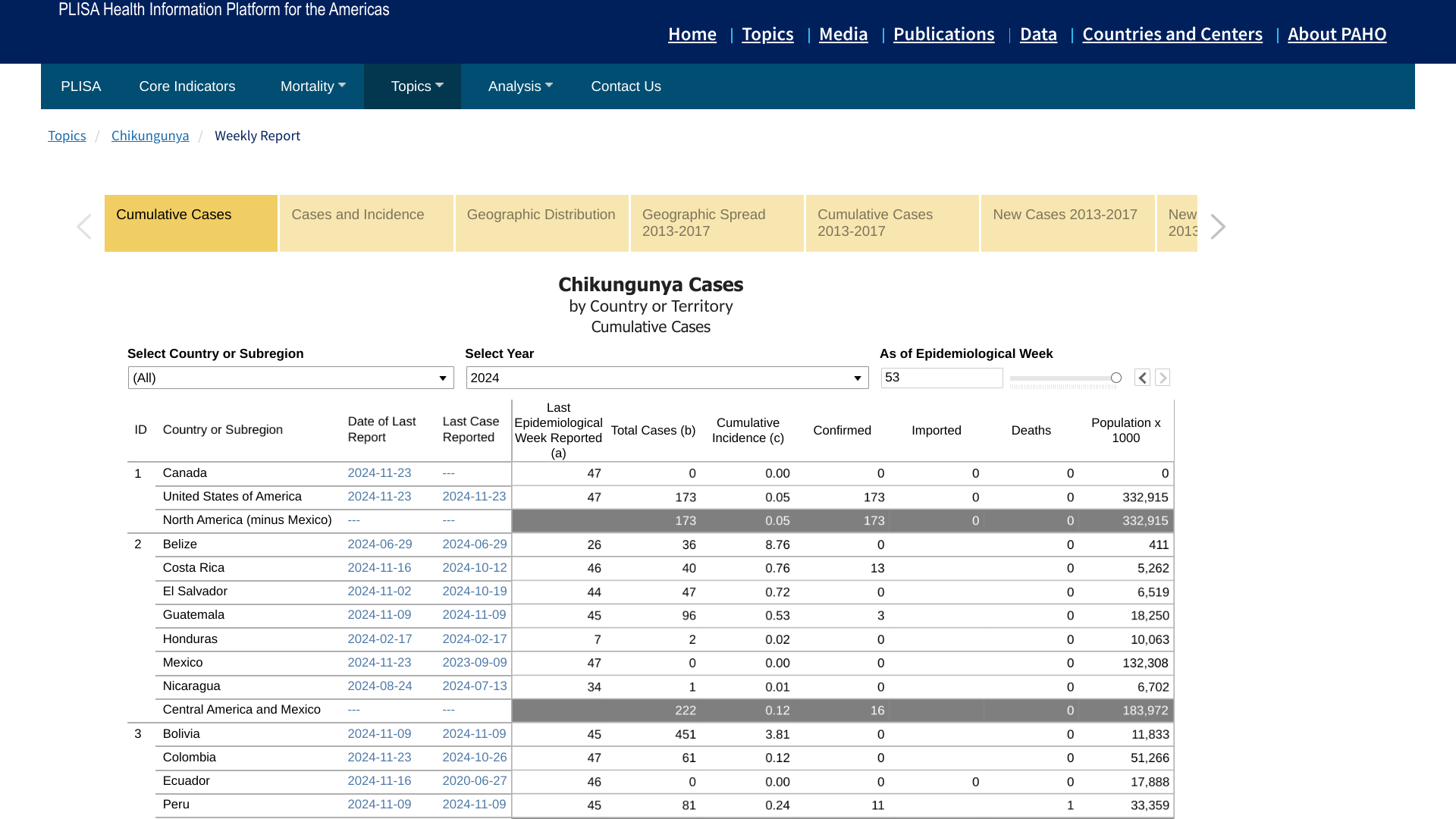Click the Core Indicators menu item
The width and height of the screenshot is (1456, 819).
tap(187, 86)
